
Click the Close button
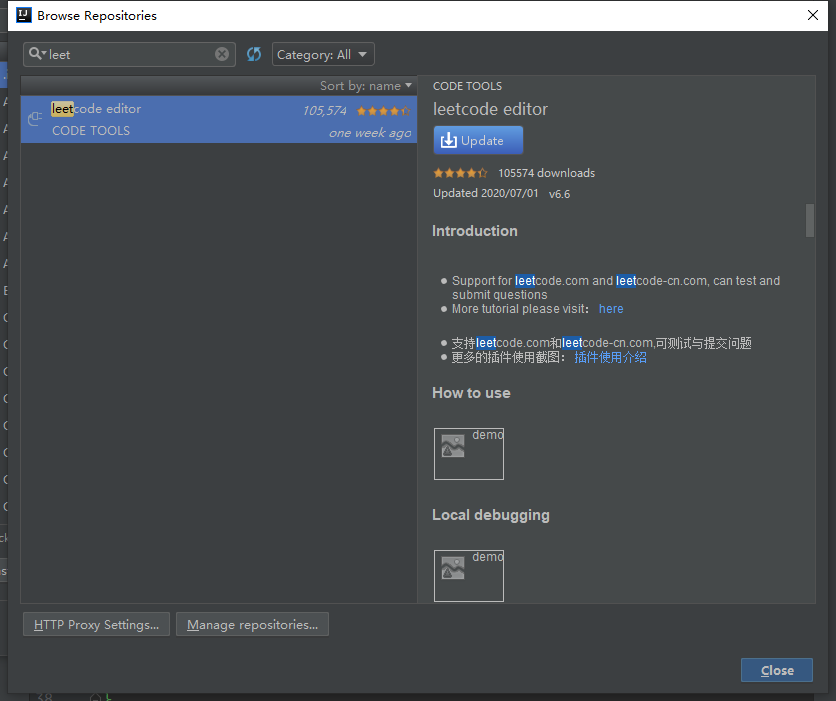pyautogui.click(x=777, y=670)
